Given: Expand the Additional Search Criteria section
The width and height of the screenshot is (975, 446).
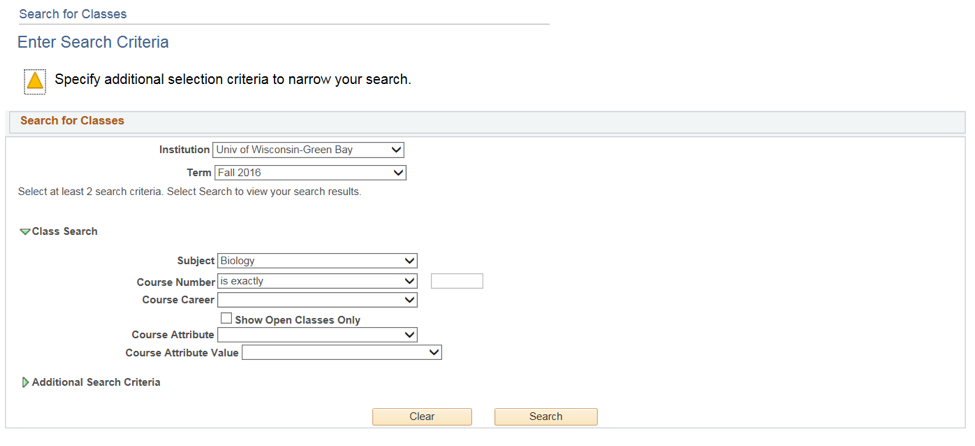Looking at the screenshot, I should (x=25, y=382).
